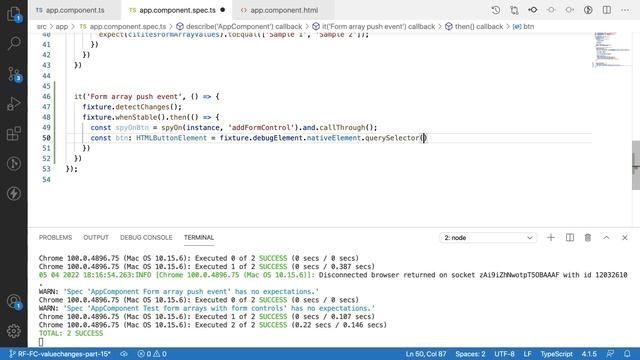The image size is (640, 360).
Task: Switch to the app.component.ts tab
Action: 75,10
